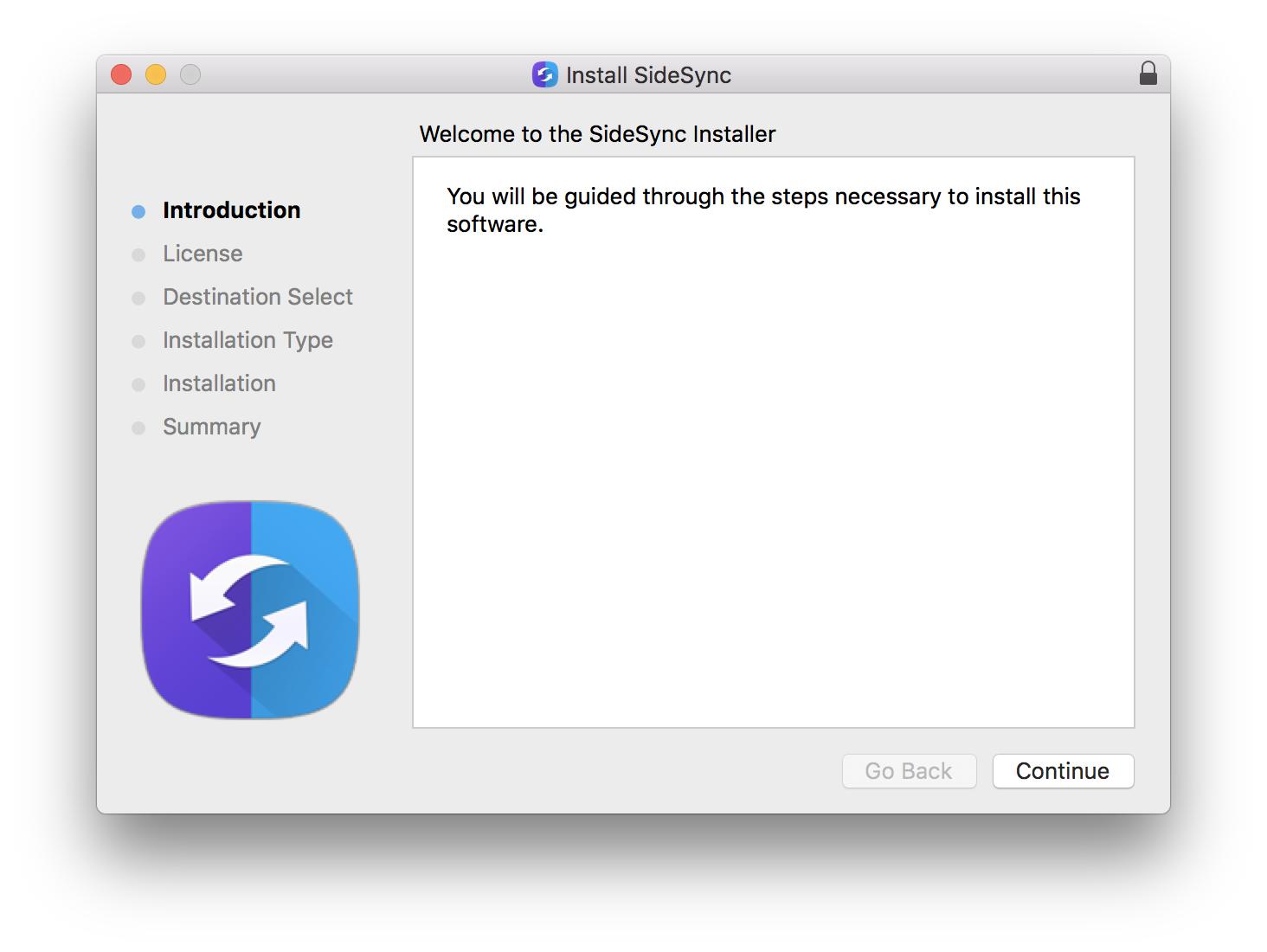Click the "Welcome to the SideSync Installer" heading
The height and width of the screenshot is (952, 1267).
pos(597,134)
